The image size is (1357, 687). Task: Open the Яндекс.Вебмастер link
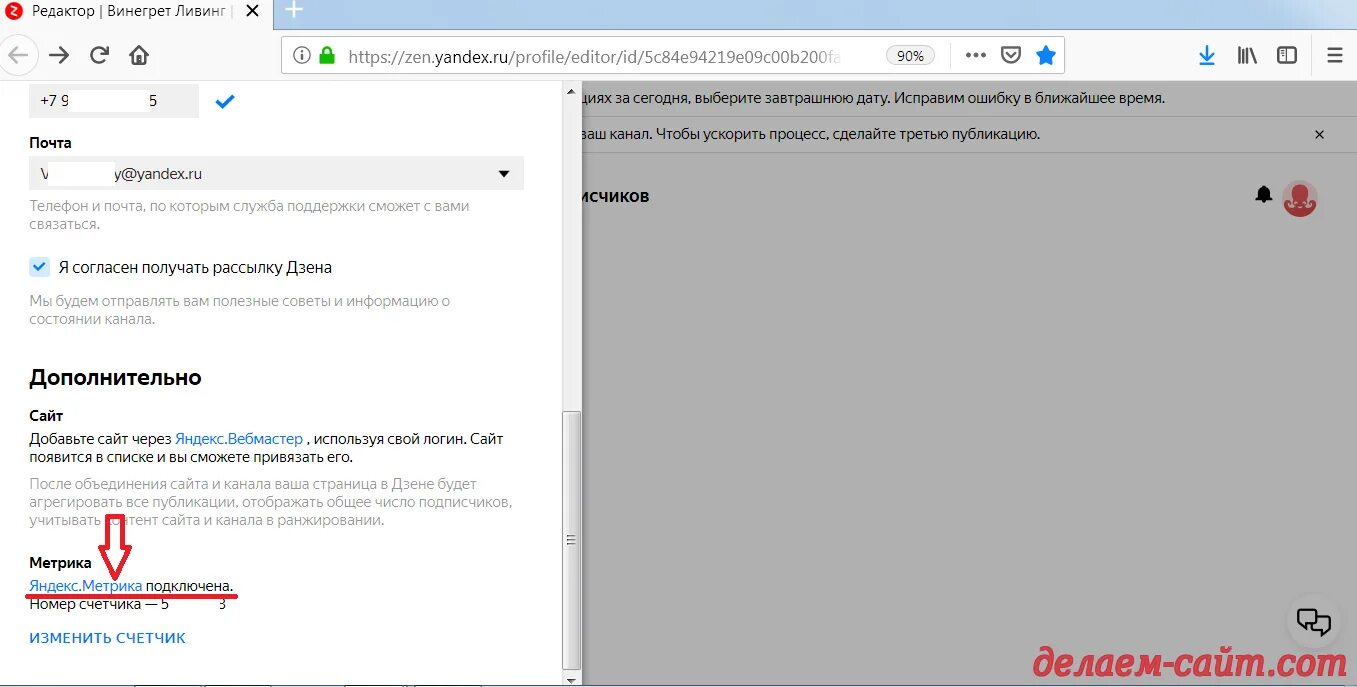coord(239,439)
